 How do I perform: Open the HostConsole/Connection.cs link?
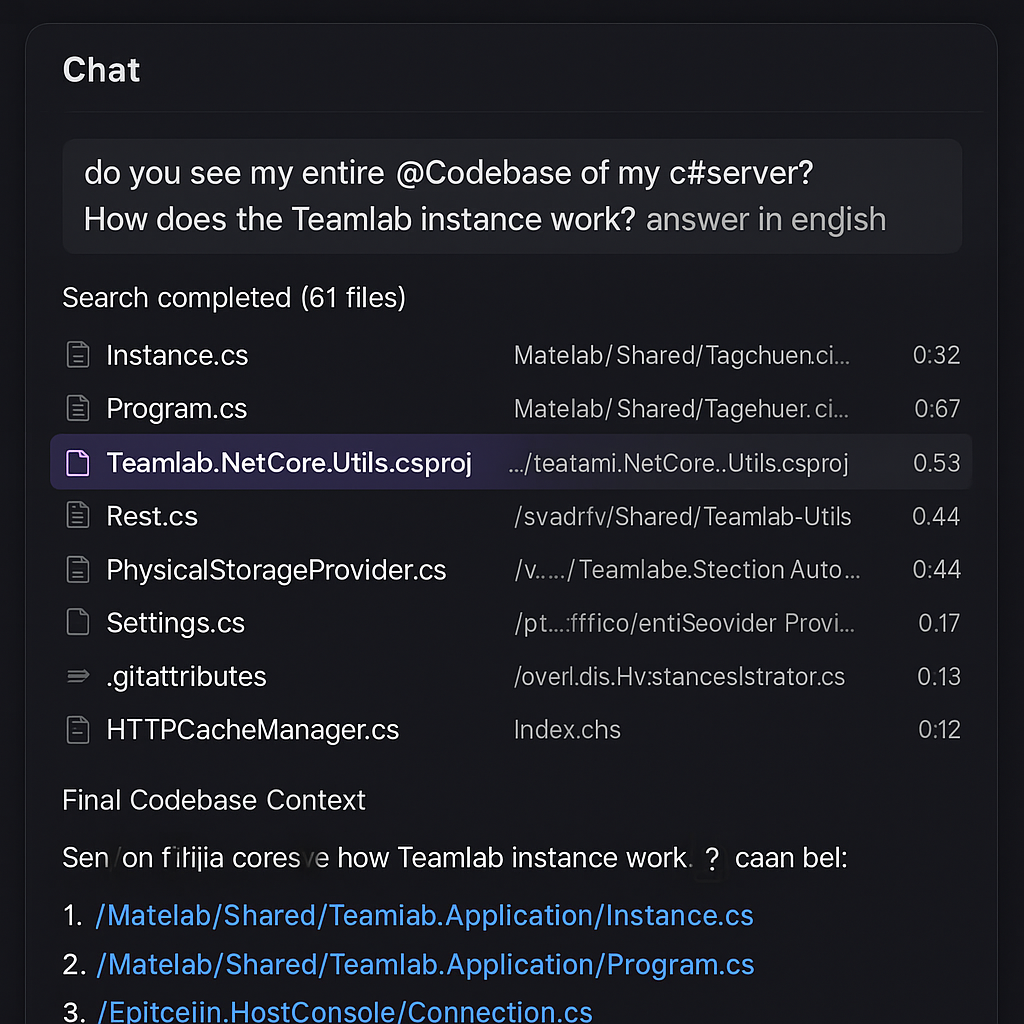pyautogui.click(x=345, y=1012)
